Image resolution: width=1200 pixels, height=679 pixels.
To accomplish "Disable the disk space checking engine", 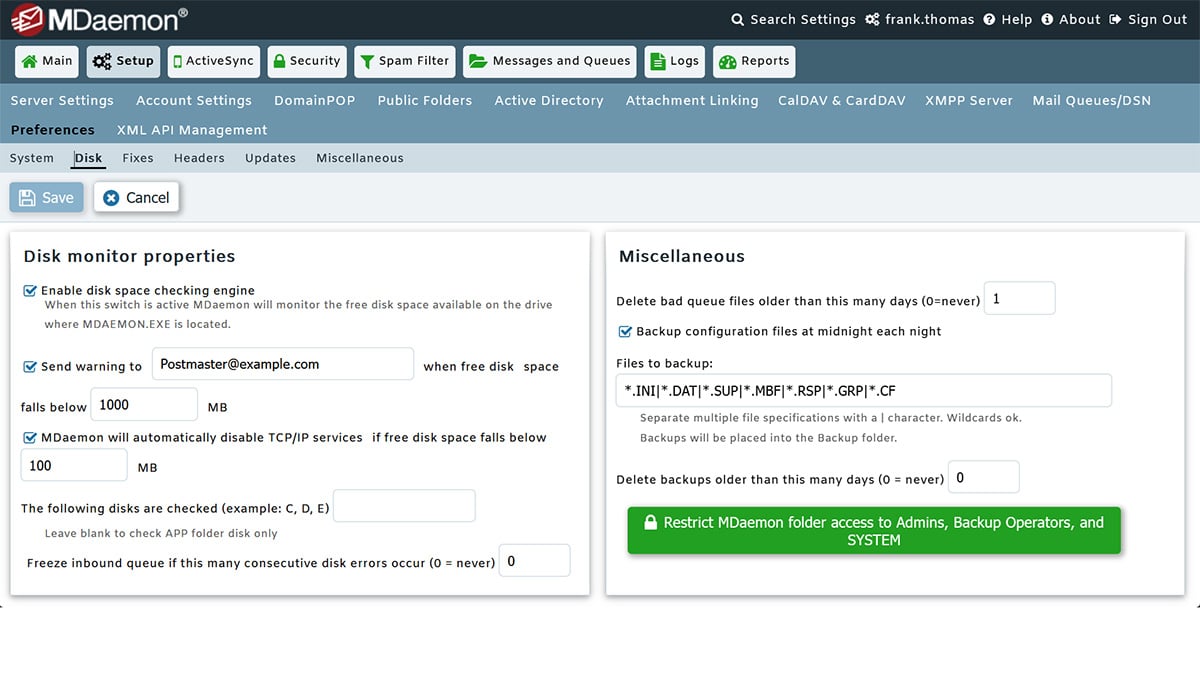I will [30, 290].
